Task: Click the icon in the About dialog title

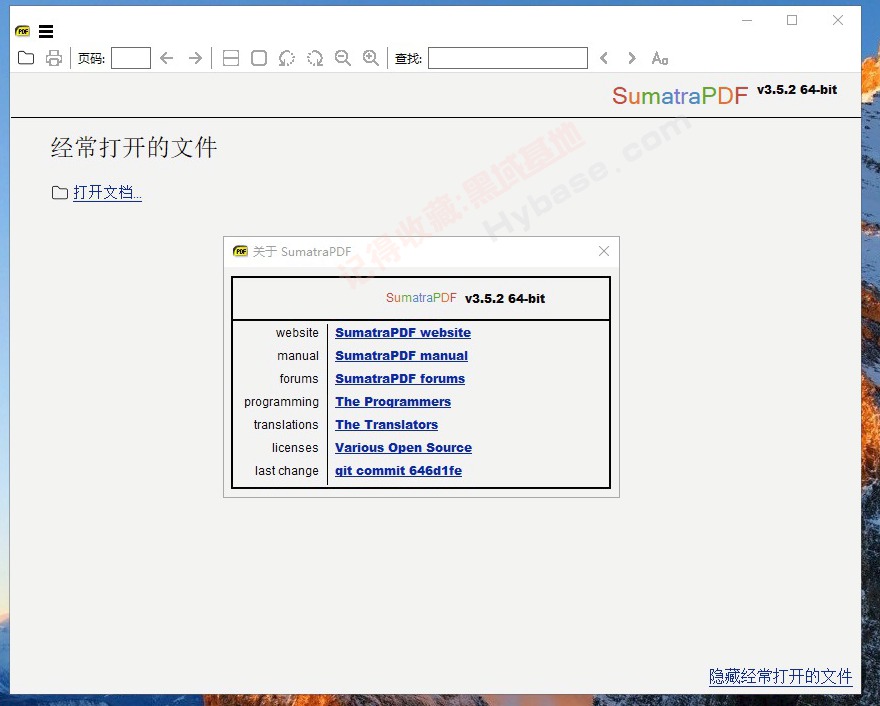Action: pyautogui.click(x=240, y=251)
